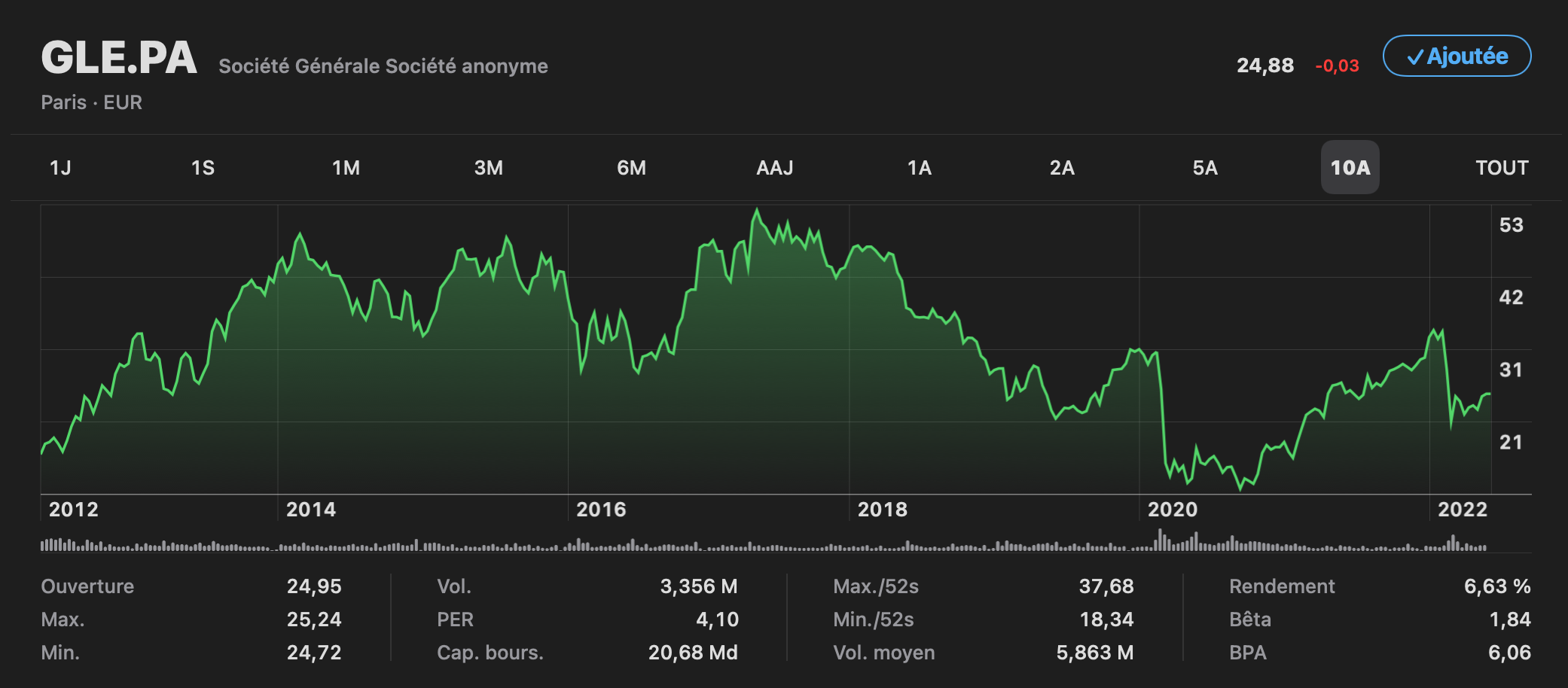Click the Ajoutée watchlist button
The height and width of the screenshot is (688, 1568).
[x=1457, y=56]
